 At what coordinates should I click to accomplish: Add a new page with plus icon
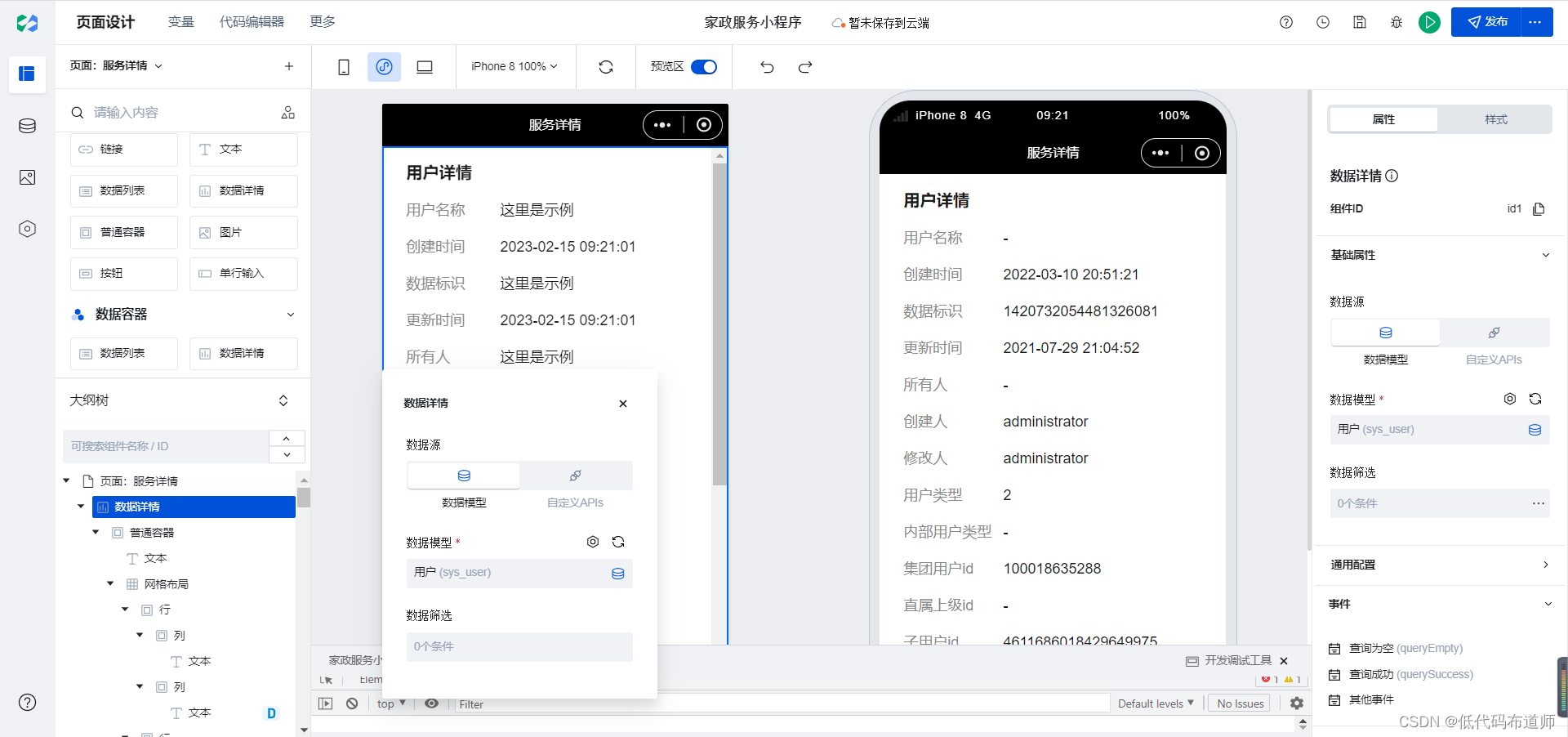pyautogui.click(x=289, y=66)
